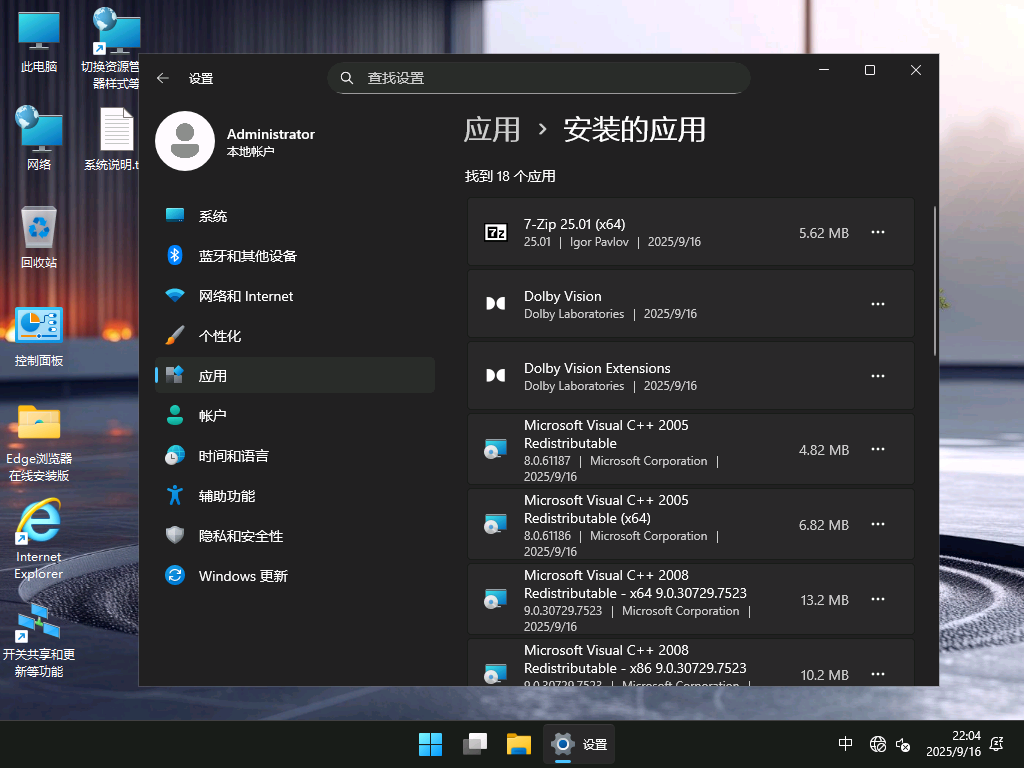
Task: Open the notification bell in the tray
Action: tap(997, 744)
